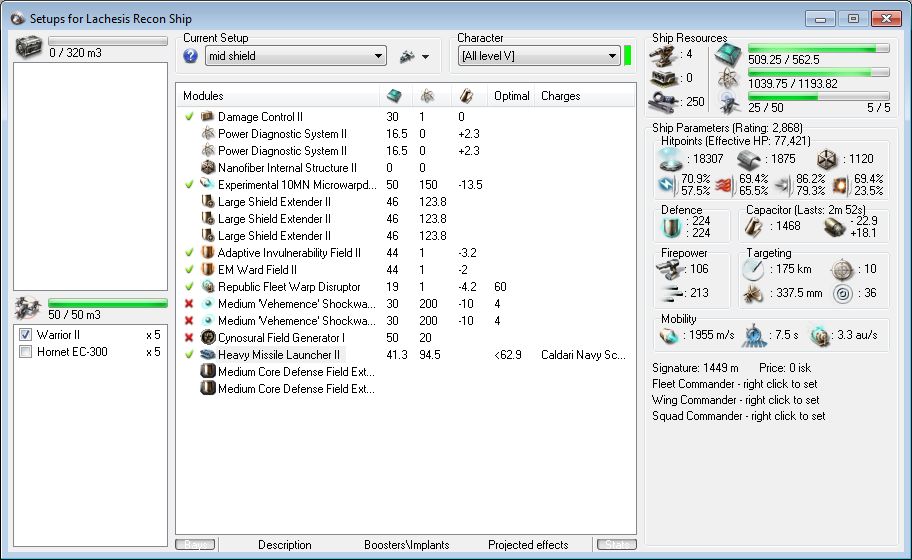
Task: Uncheck the Warrior II drone checkbox
Action: coord(26,334)
